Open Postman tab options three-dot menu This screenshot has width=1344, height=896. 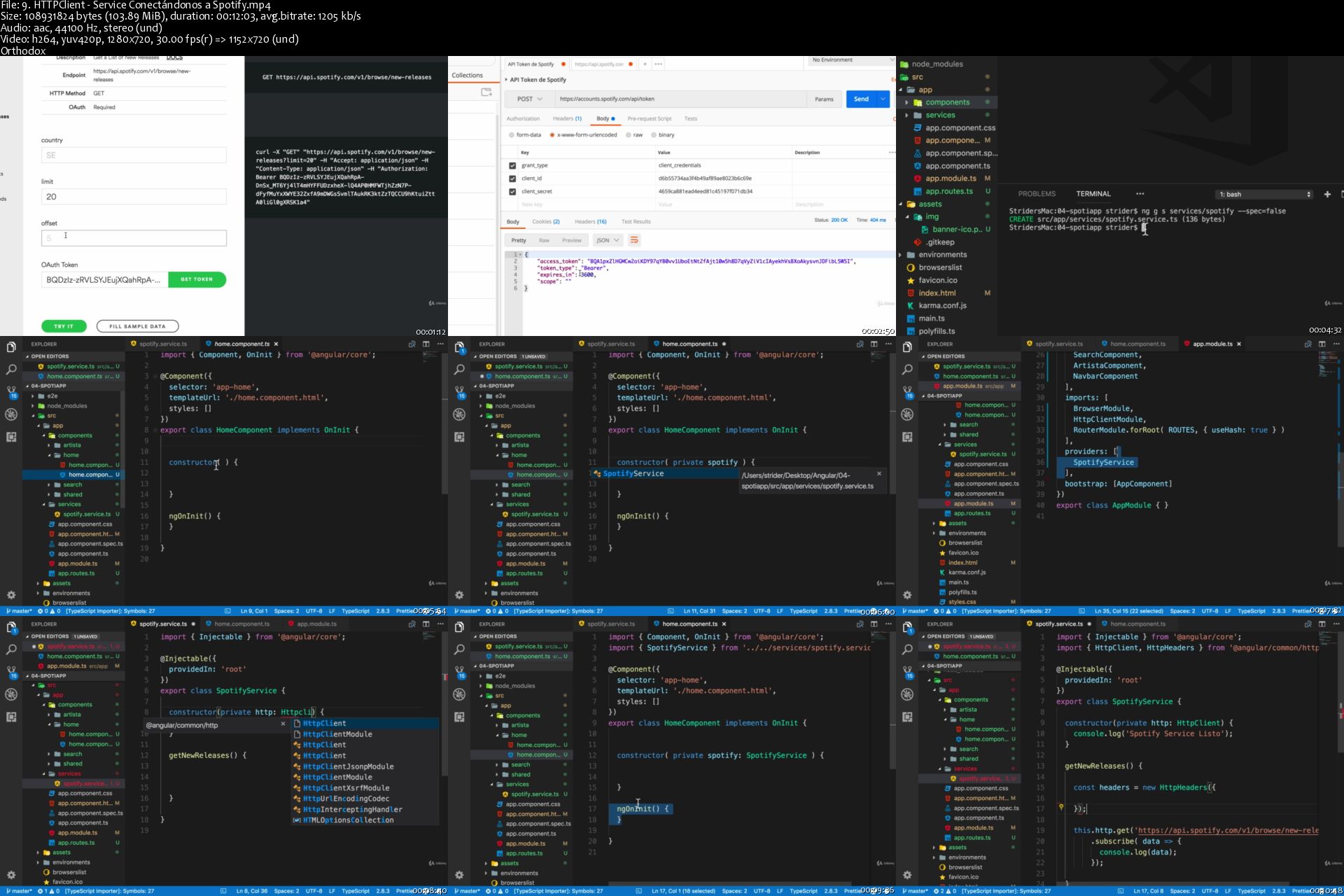click(658, 64)
